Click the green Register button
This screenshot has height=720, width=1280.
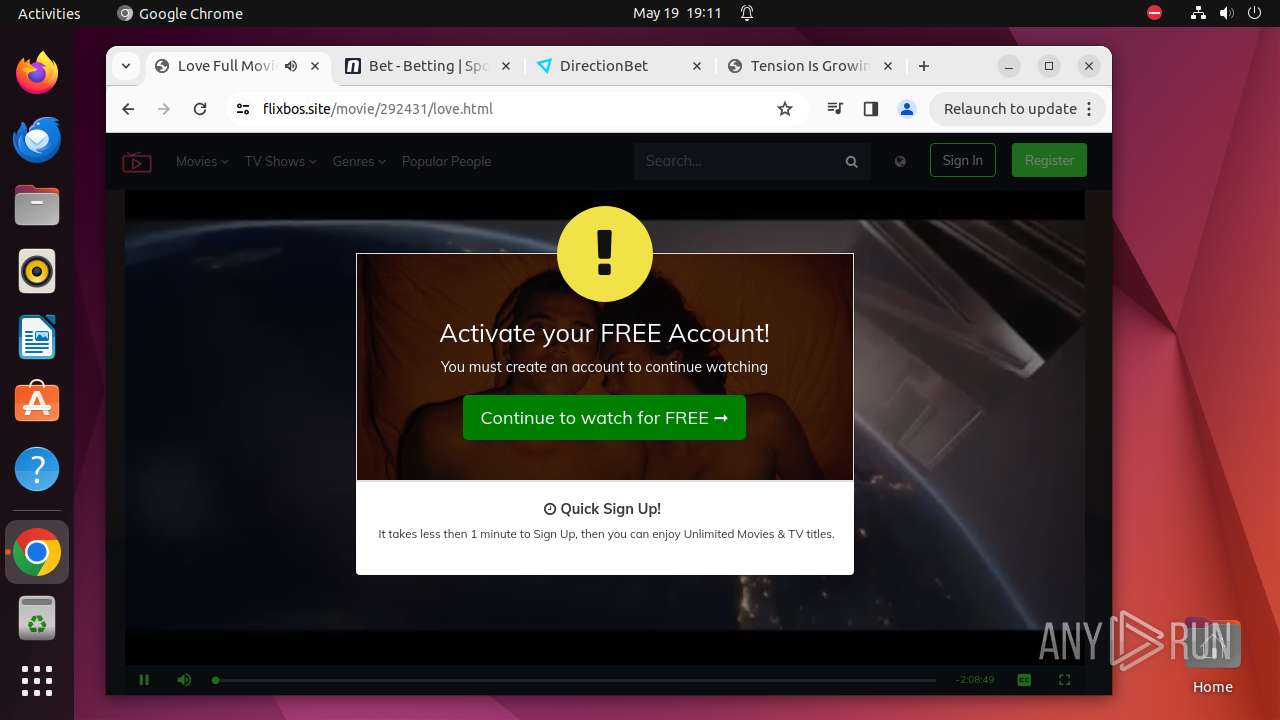1049,160
